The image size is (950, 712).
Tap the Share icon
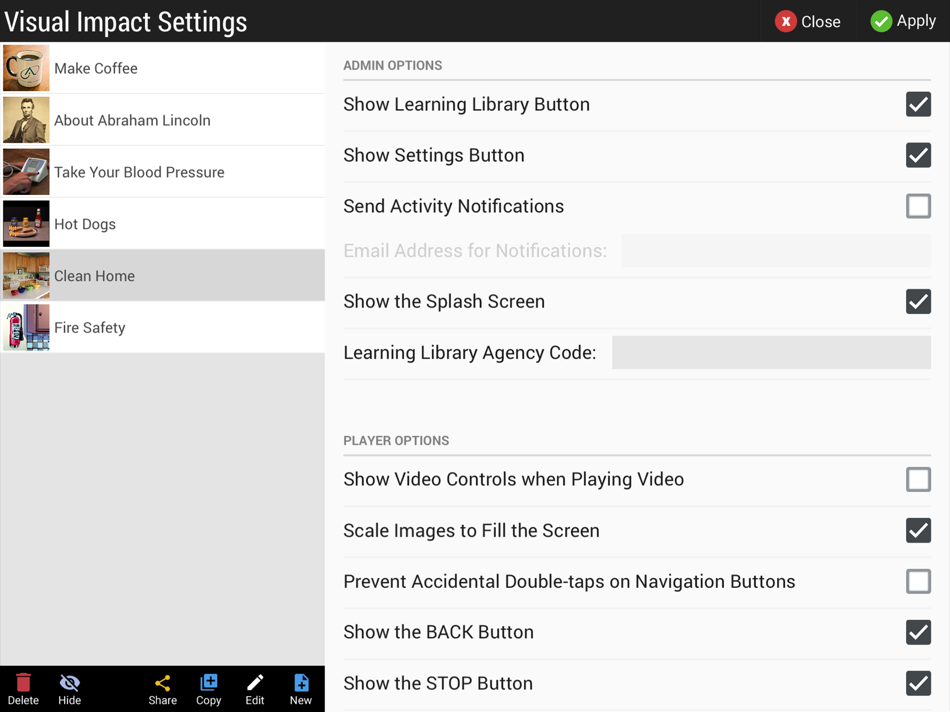[x=162, y=683]
